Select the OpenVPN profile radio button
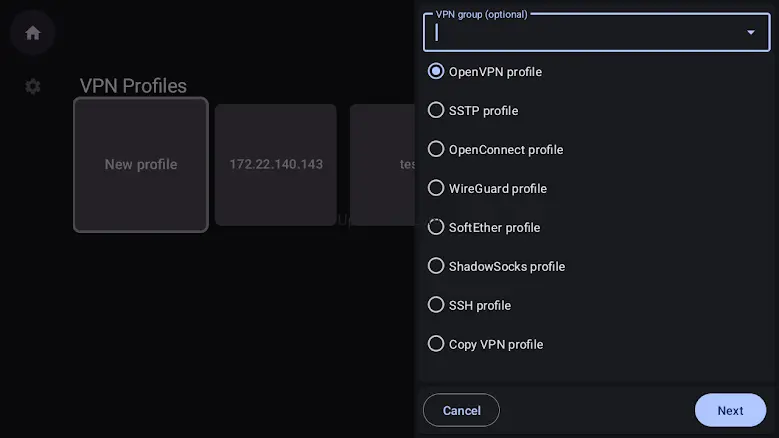 click(x=436, y=72)
